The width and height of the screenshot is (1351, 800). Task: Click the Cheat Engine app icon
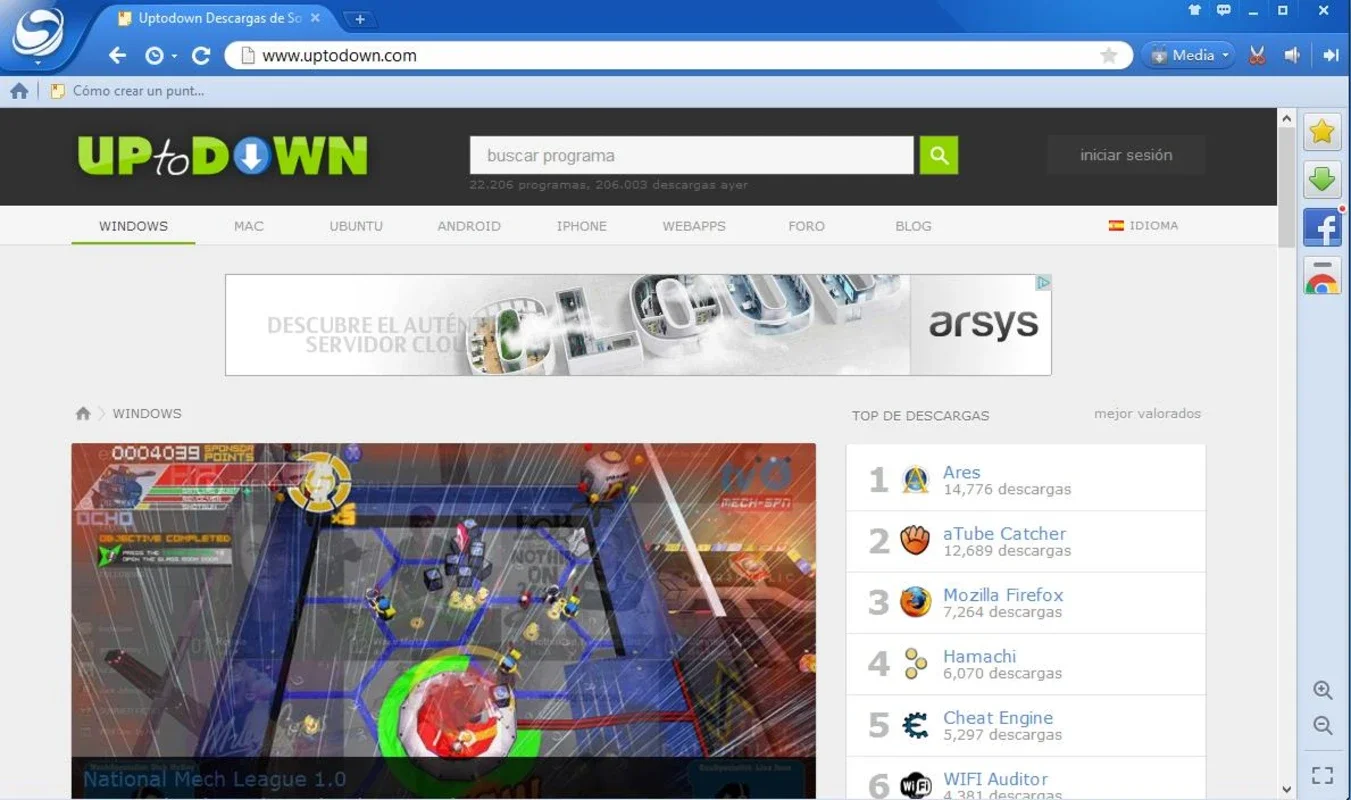coord(915,725)
